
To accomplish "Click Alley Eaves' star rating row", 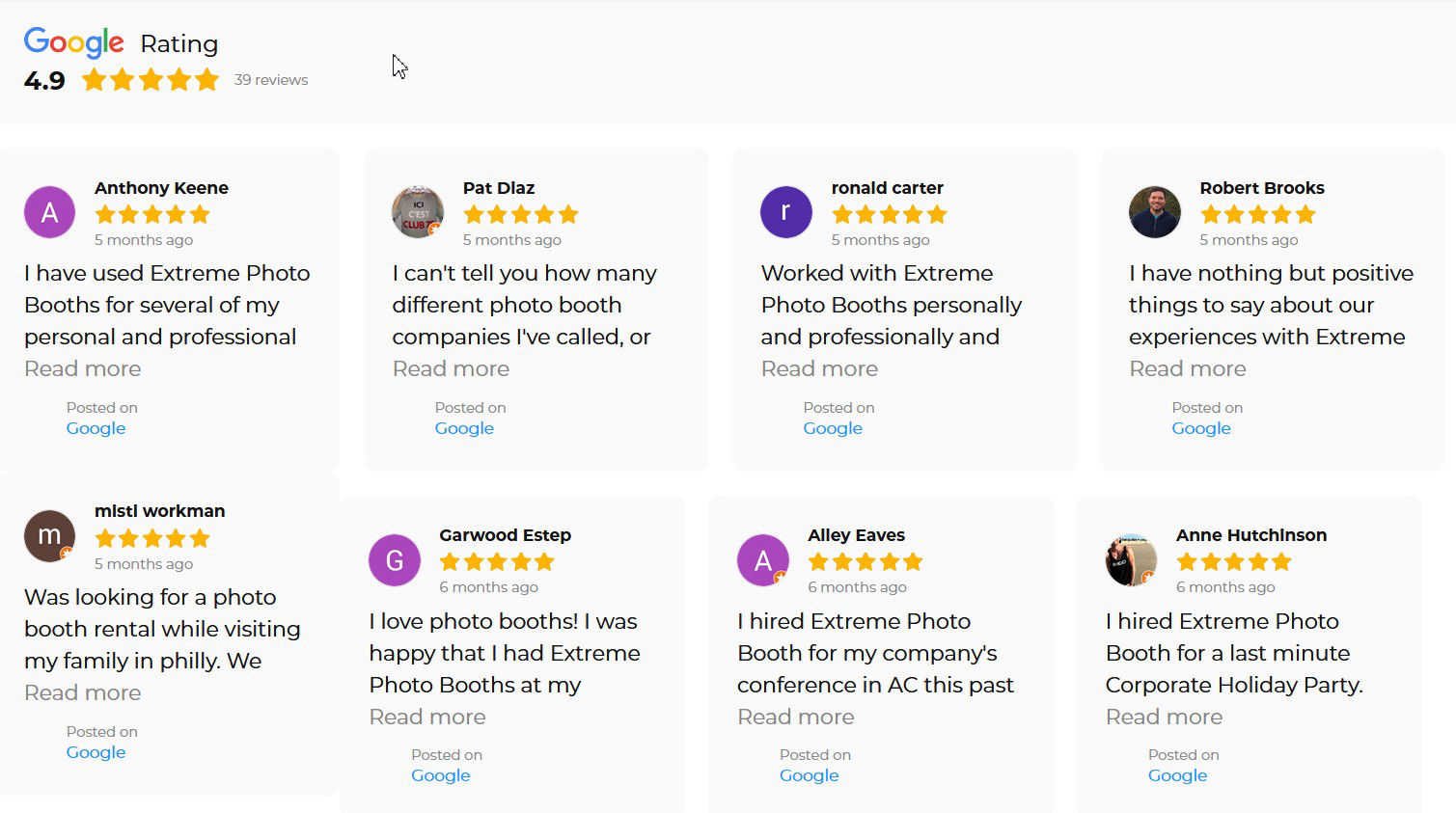I will pos(865,560).
